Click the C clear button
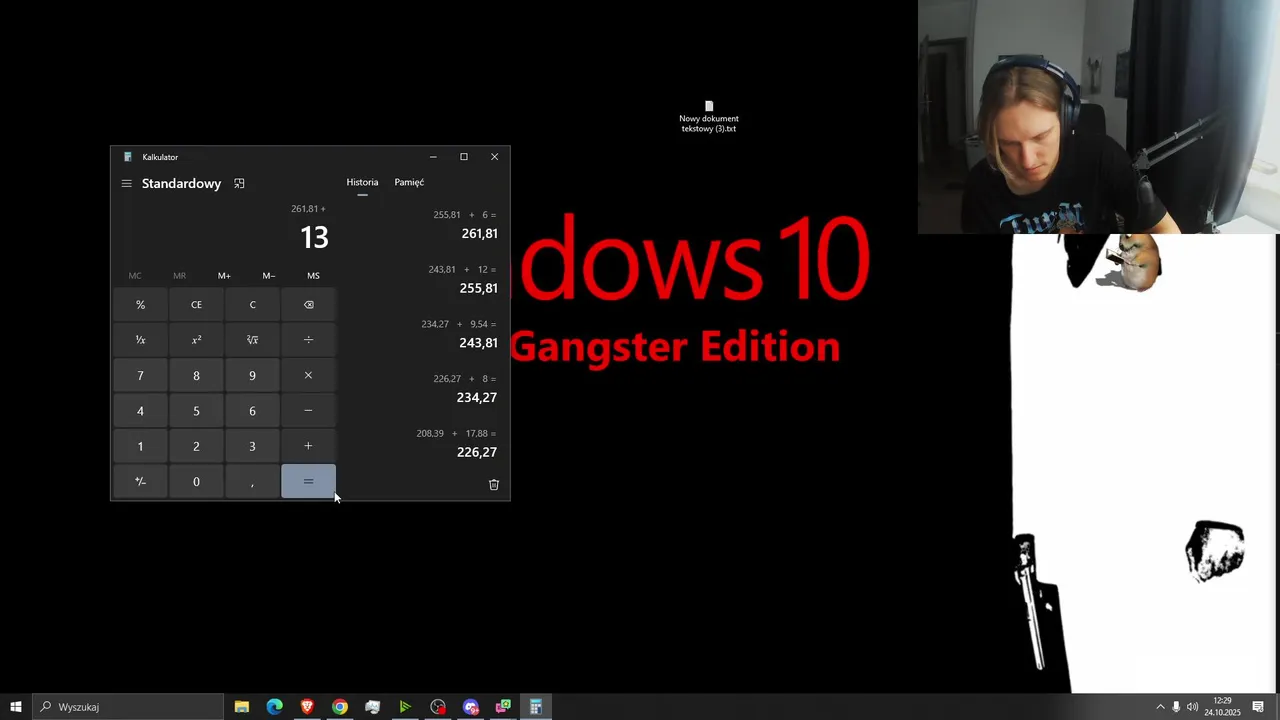The width and height of the screenshot is (1280, 720). click(252, 305)
